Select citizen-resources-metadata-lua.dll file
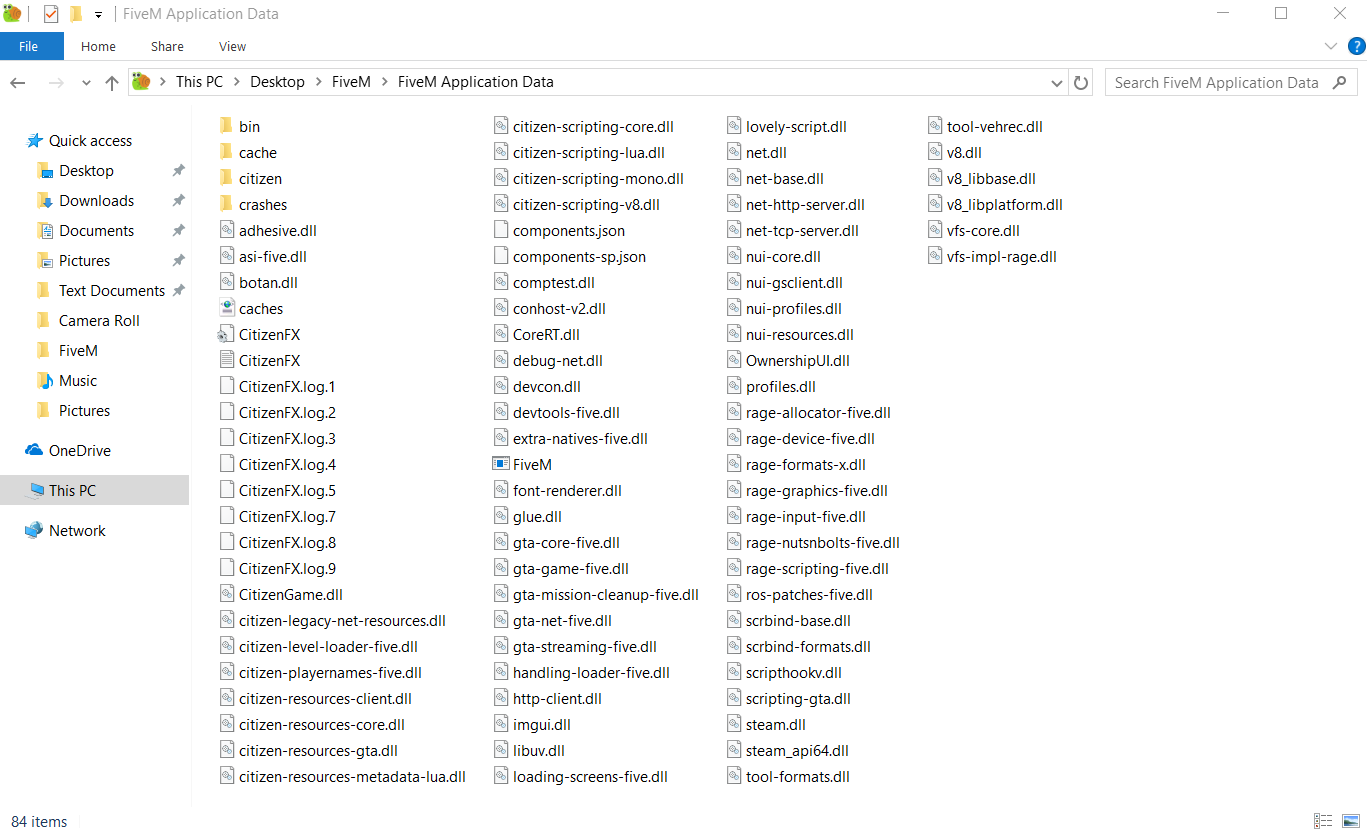 pos(342,776)
